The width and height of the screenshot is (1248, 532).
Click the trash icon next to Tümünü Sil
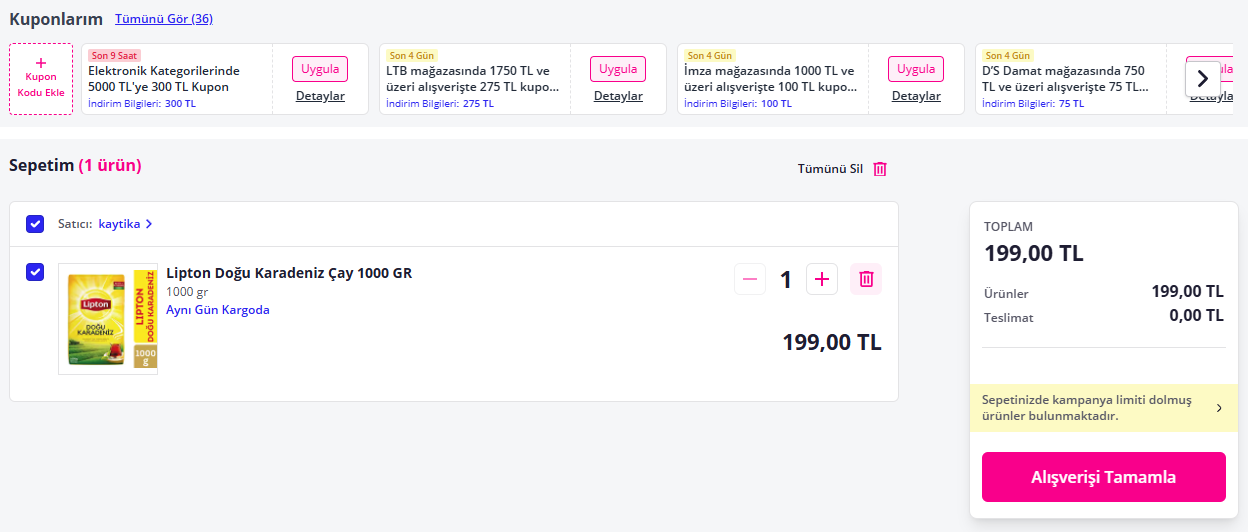click(880, 169)
